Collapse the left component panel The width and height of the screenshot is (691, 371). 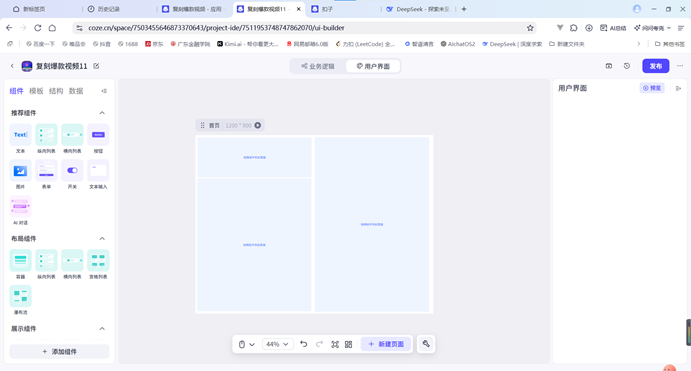(x=104, y=91)
